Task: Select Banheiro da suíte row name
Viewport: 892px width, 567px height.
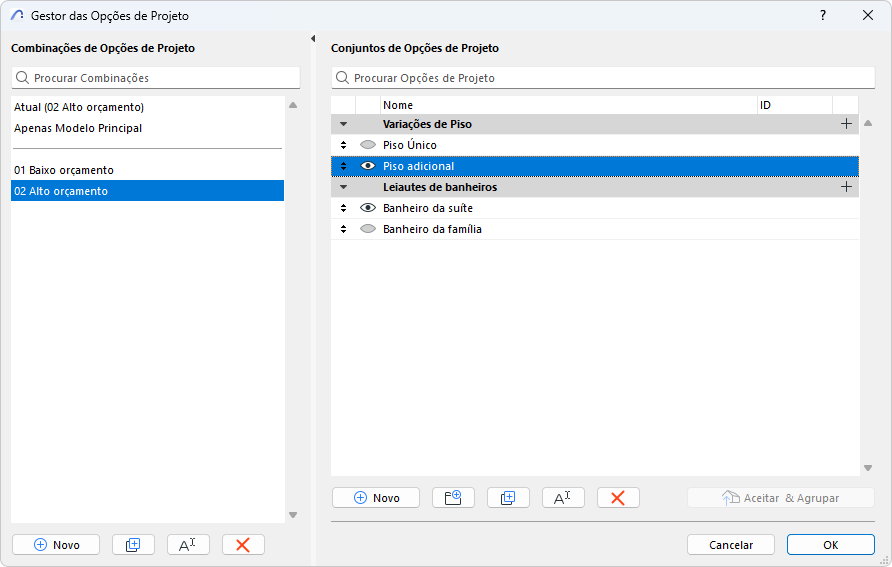Action: (428, 208)
